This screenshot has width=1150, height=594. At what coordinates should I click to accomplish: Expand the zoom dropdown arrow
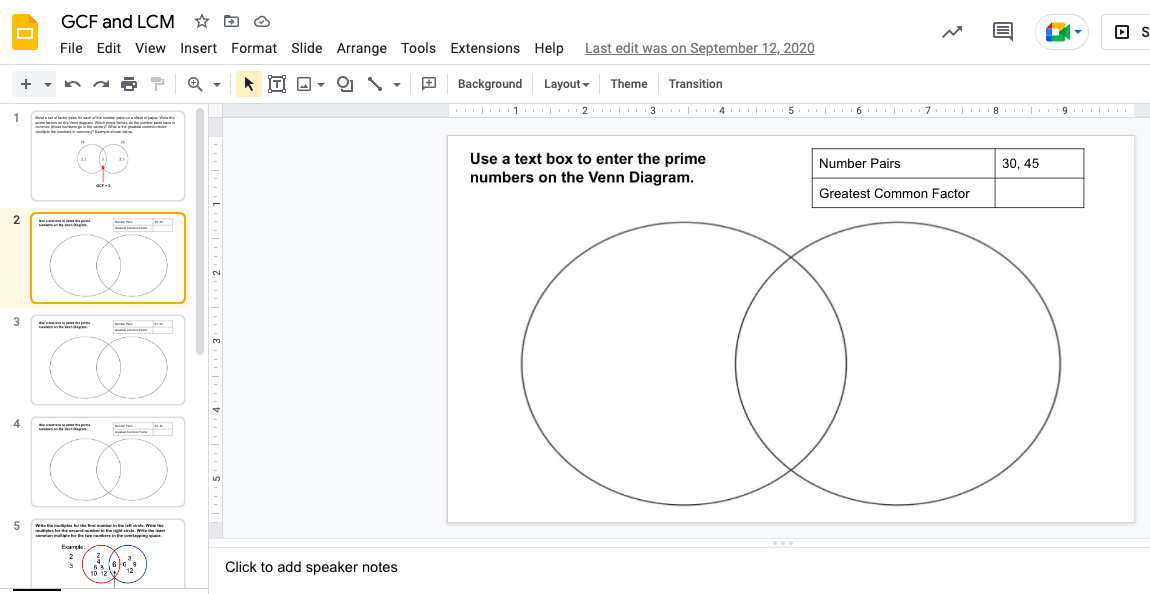coord(216,84)
